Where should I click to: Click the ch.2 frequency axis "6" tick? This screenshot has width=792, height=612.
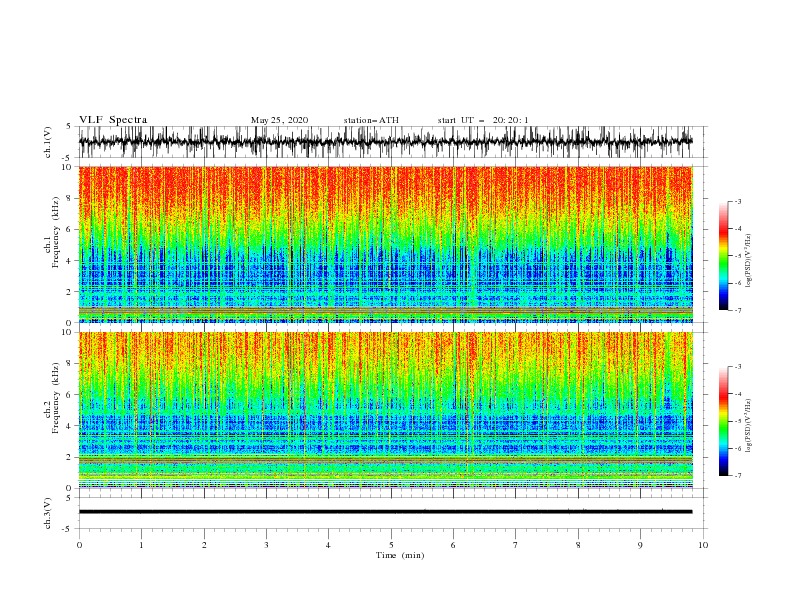coord(69,395)
